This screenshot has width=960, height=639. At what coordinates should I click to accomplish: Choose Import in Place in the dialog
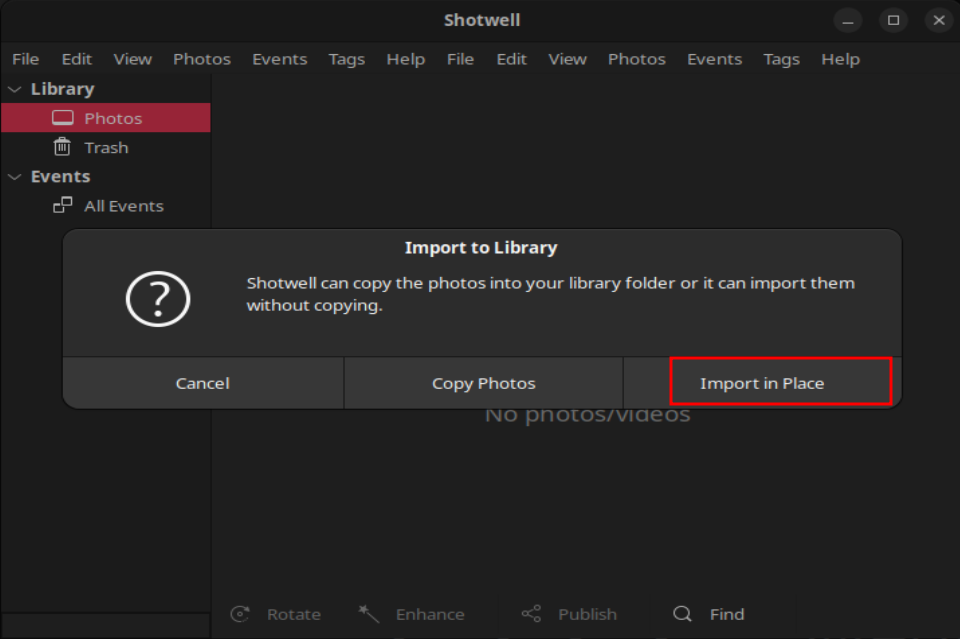tap(762, 383)
